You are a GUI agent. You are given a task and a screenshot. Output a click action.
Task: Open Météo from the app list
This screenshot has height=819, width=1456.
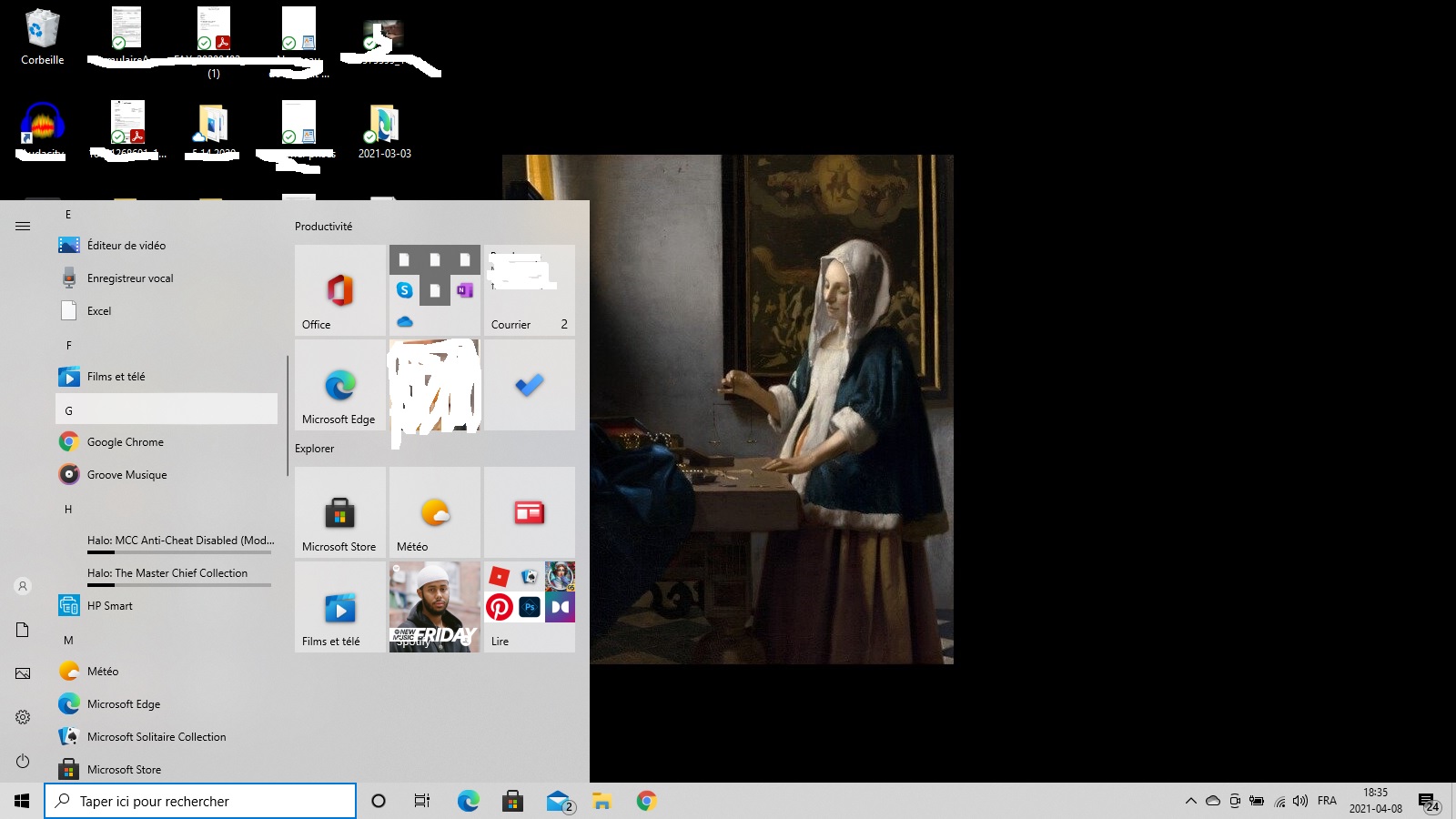click(x=167, y=672)
